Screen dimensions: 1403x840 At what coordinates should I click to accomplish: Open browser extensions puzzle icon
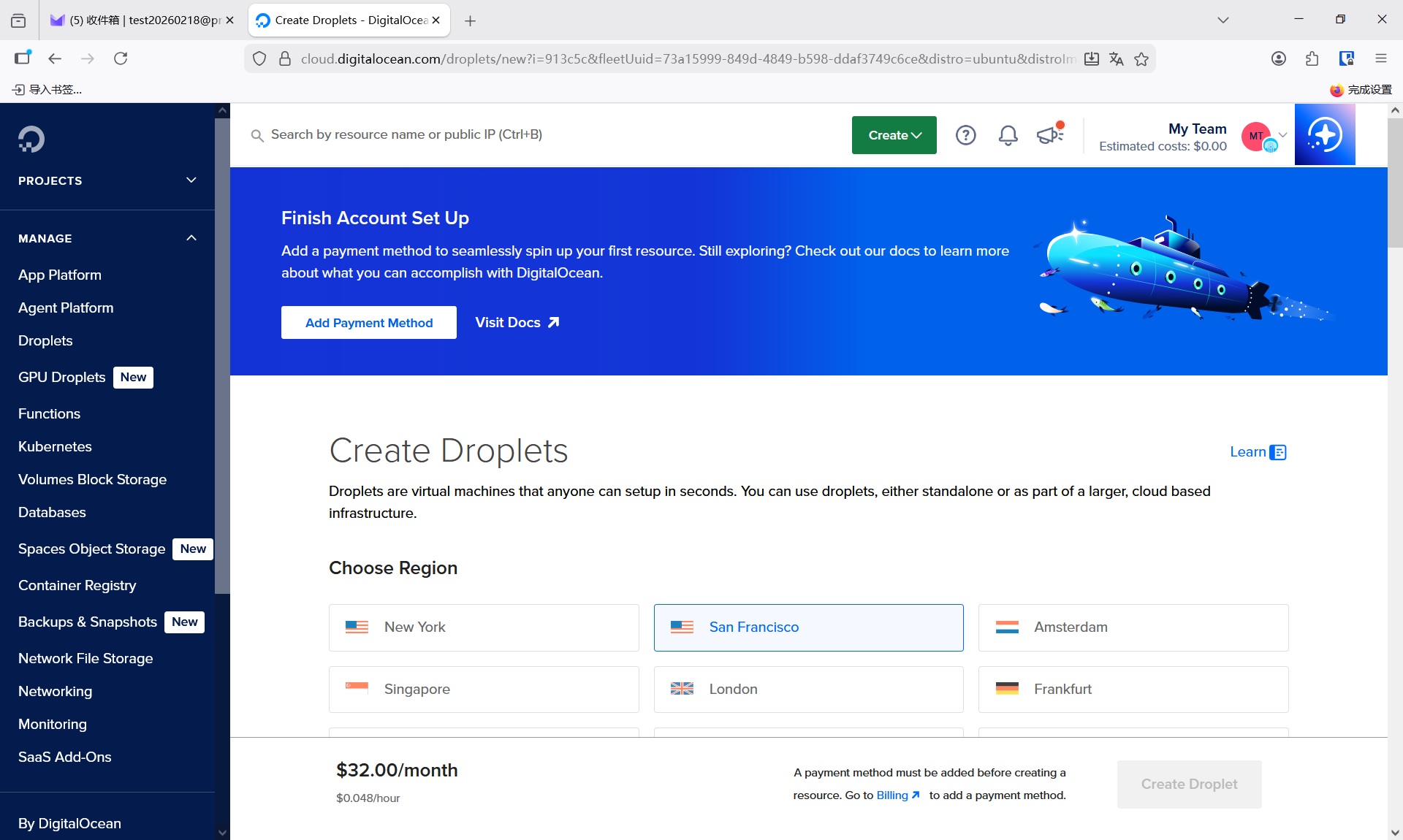click(1312, 58)
